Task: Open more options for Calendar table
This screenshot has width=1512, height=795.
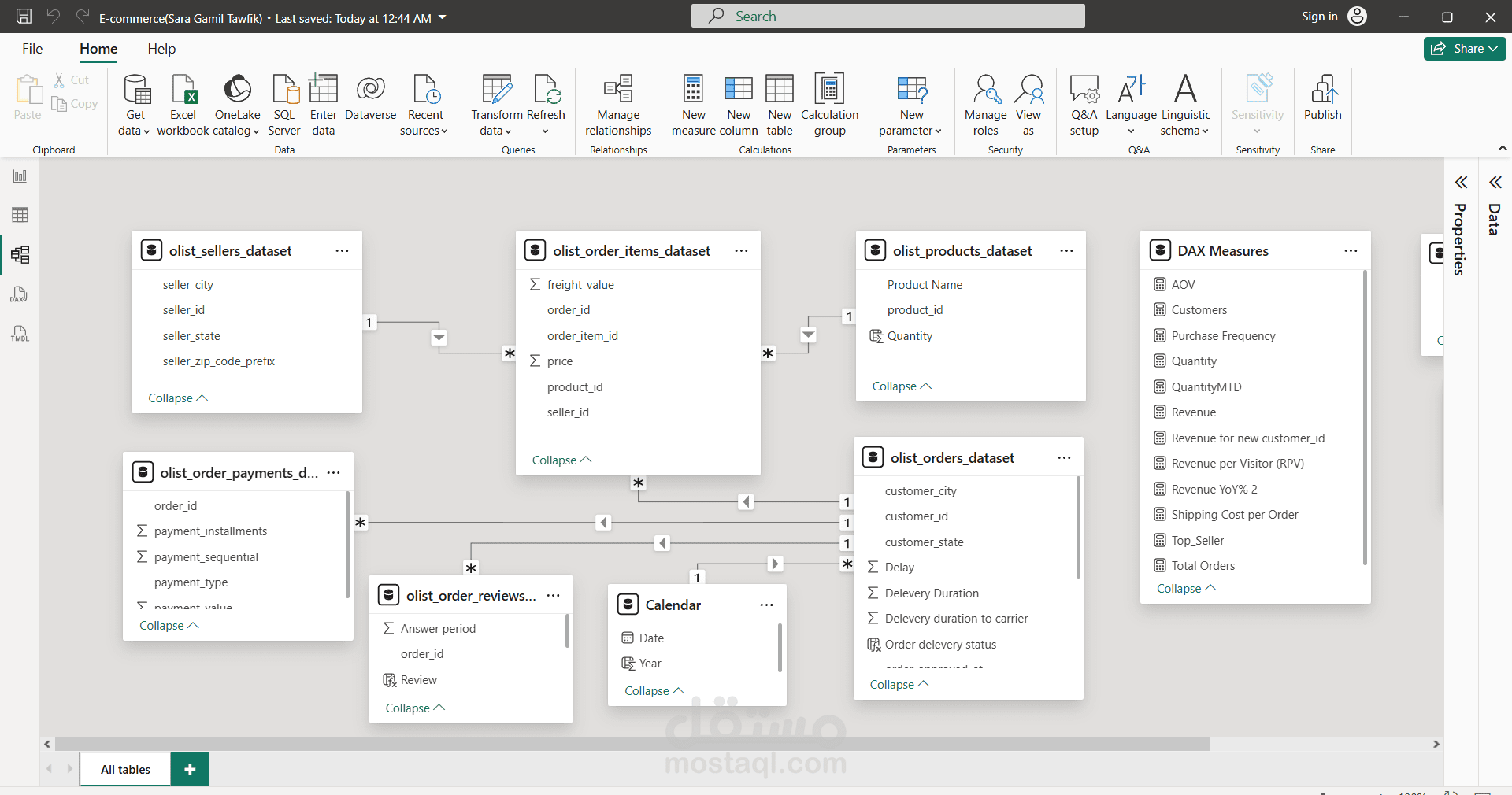Action: point(766,605)
